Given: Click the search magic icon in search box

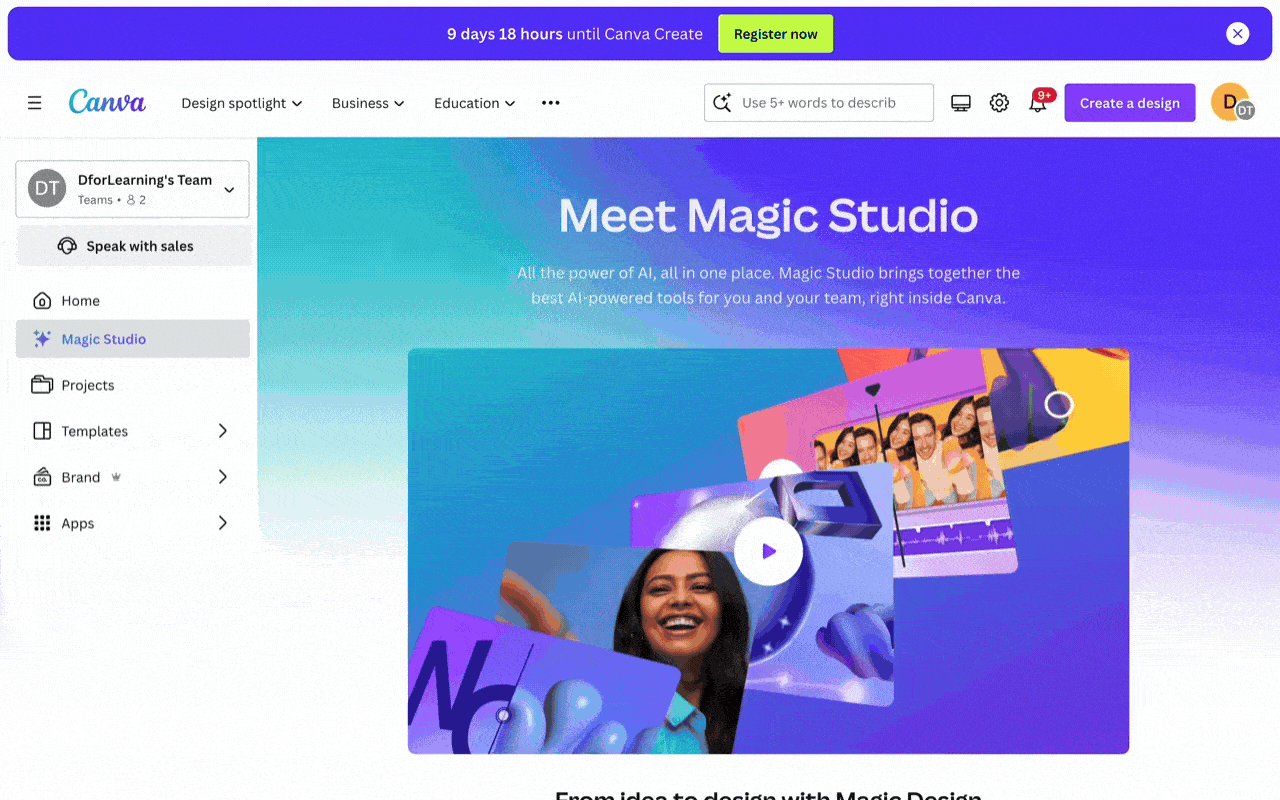Looking at the screenshot, I should click(x=721, y=103).
